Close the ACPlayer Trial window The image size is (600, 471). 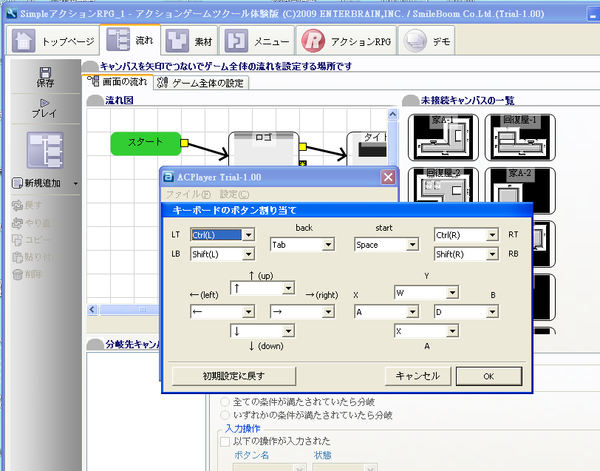[388, 177]
